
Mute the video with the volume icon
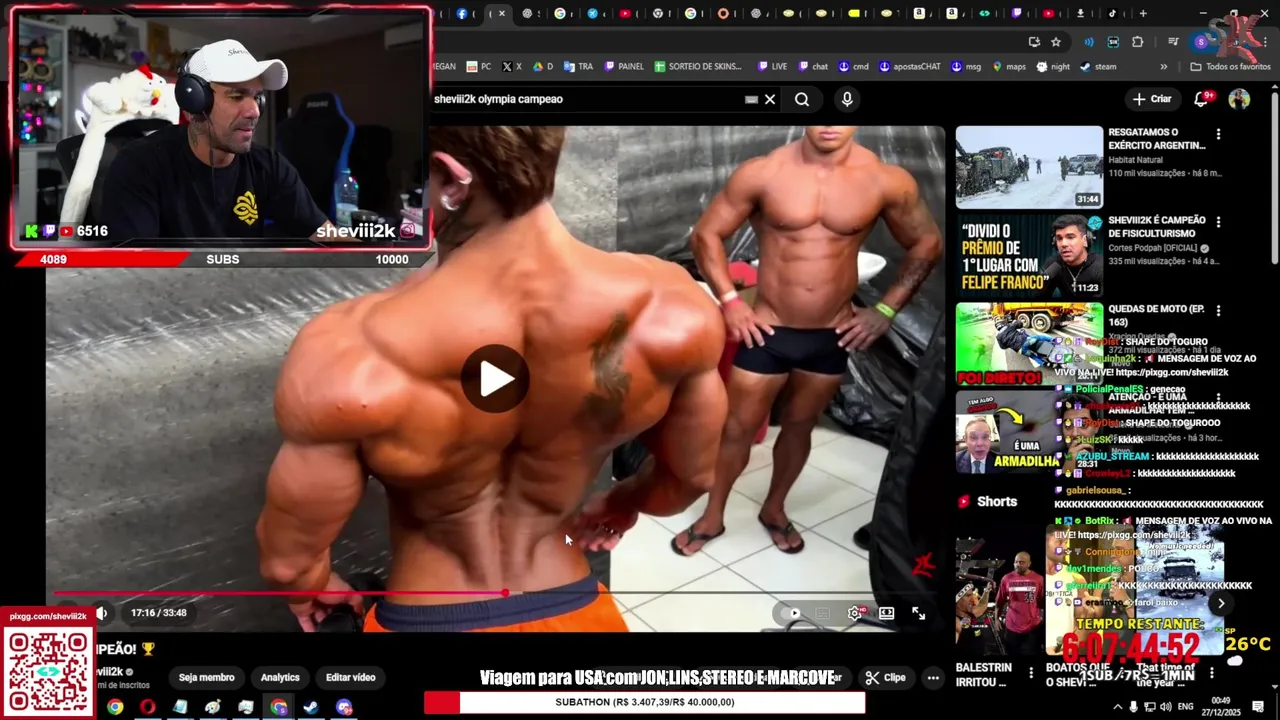(101, 613)
